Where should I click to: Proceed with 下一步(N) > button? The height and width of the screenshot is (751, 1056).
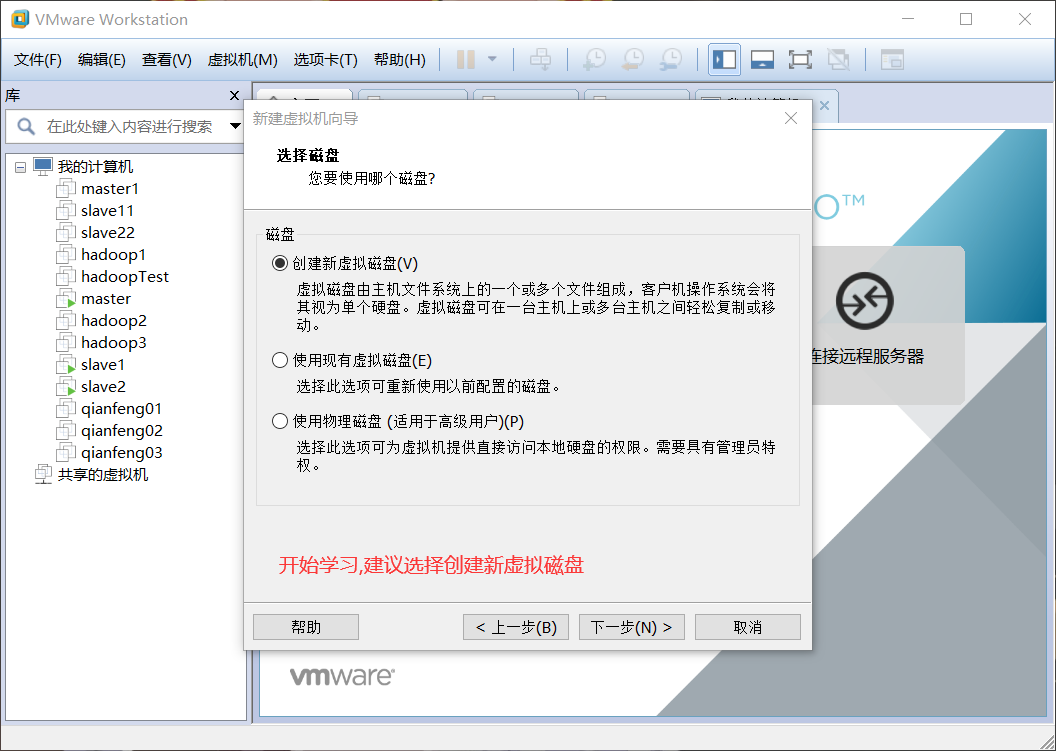[x=632, y=627]
